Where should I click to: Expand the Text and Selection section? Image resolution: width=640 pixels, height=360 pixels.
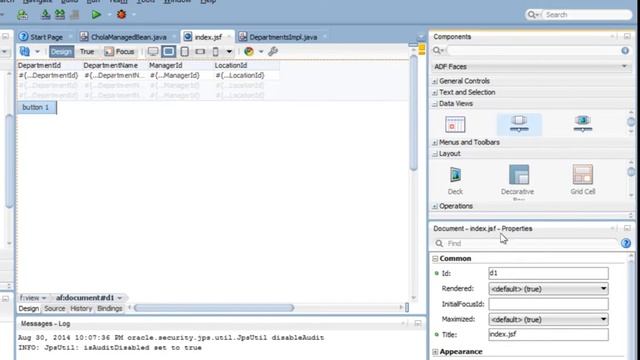pyautogui.click(x=435, y=93)
